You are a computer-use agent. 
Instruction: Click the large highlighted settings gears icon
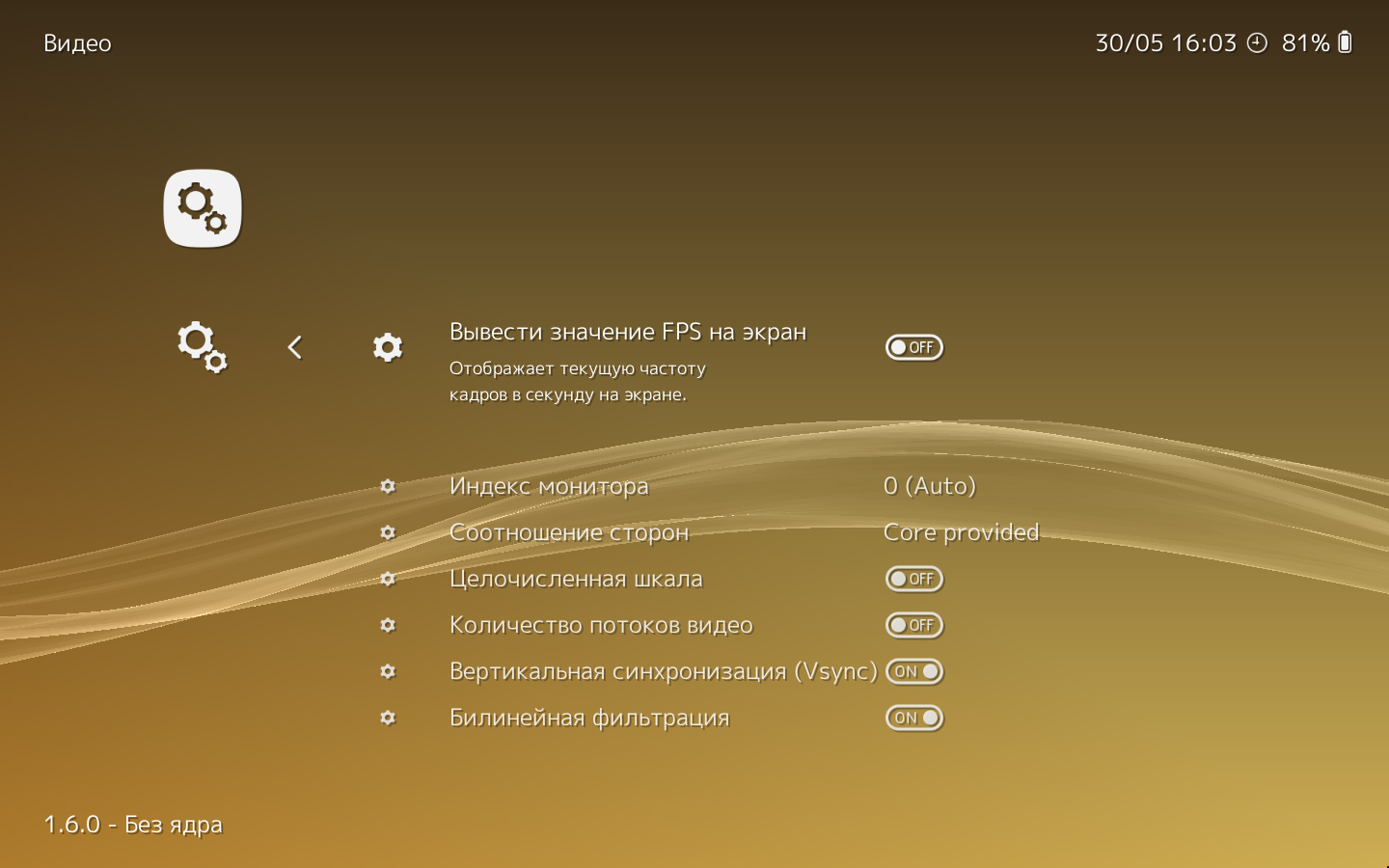click(203, 208)
